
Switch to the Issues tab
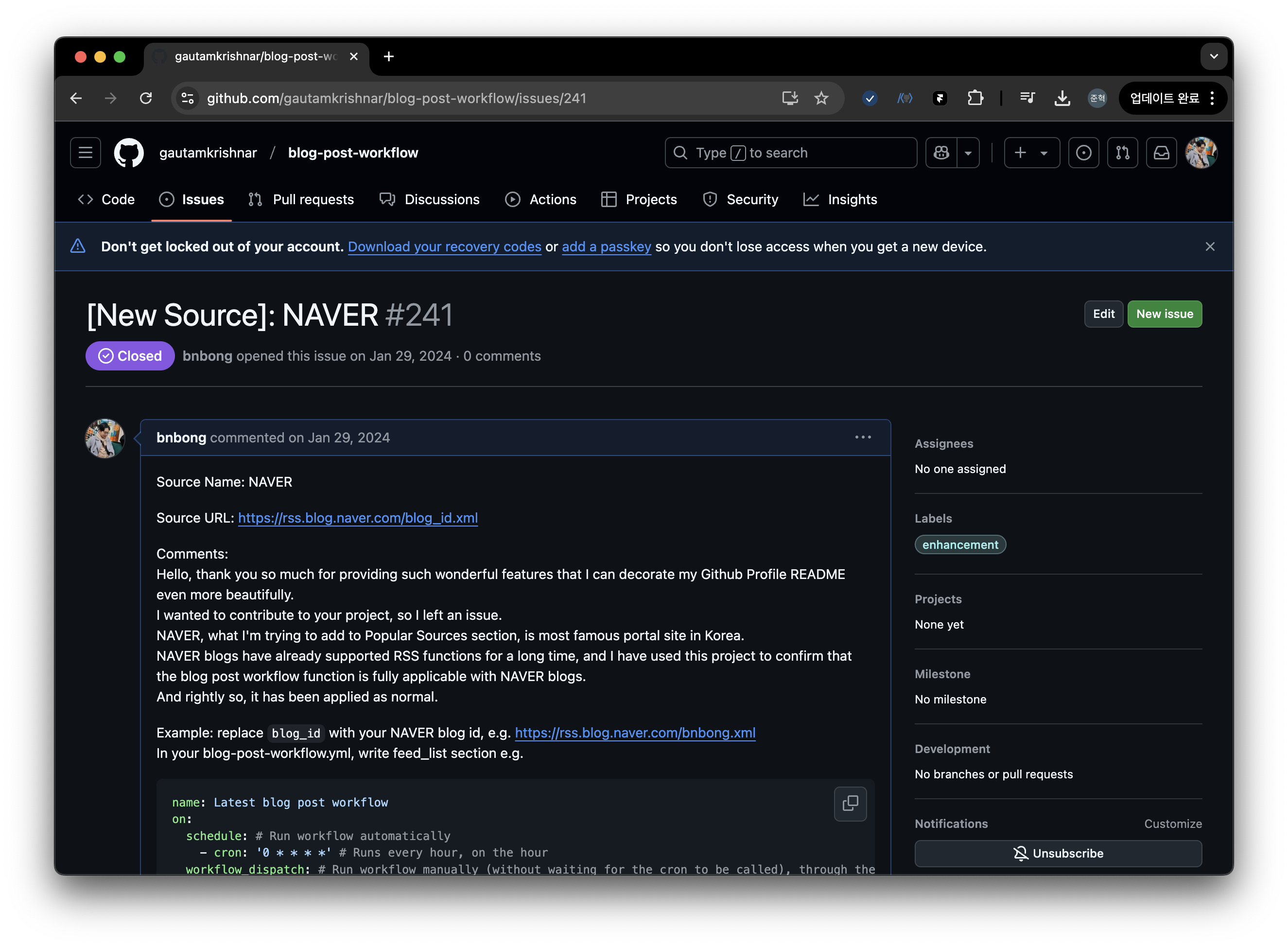[191, 199]
